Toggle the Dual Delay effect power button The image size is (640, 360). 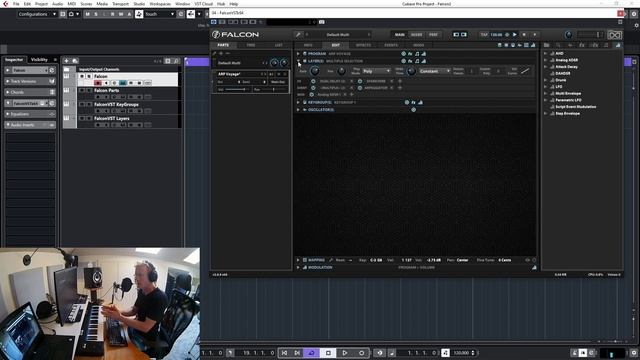point(313,81)
